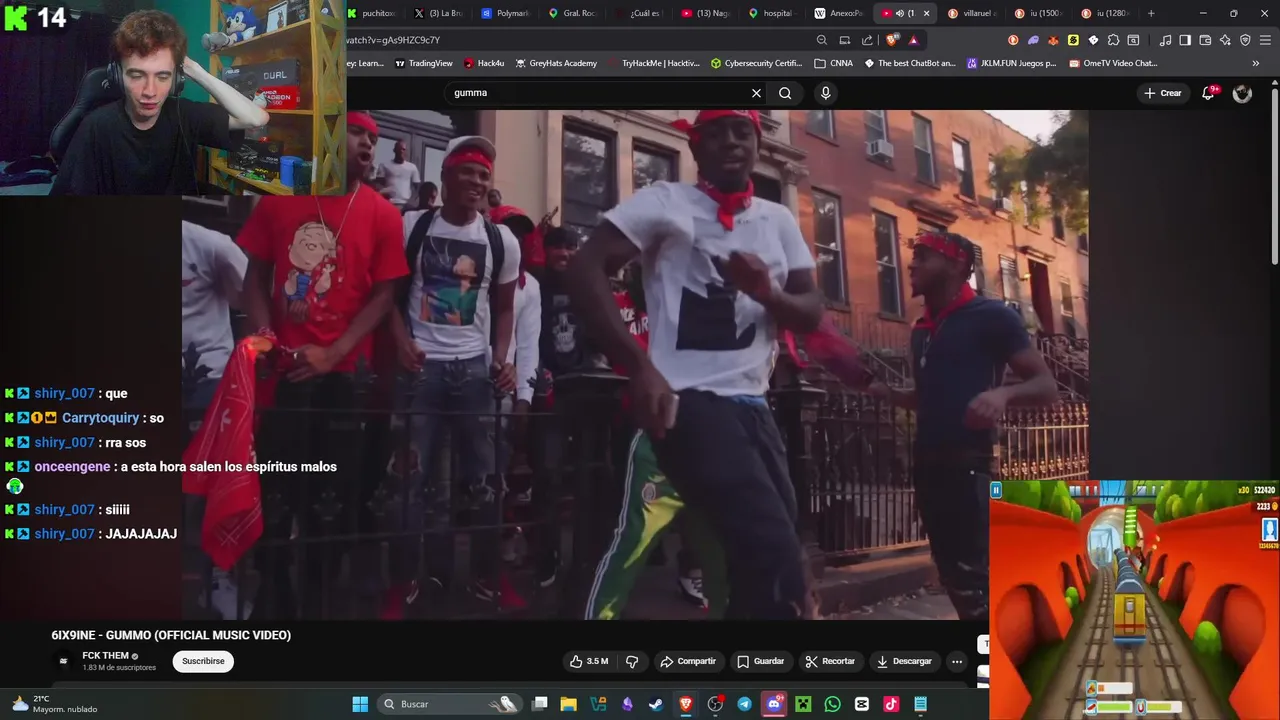Image resolution: width=1280 pixels, height=720 pixels.
Task: Open more actions three-dot menu
Action: point(957,661)
